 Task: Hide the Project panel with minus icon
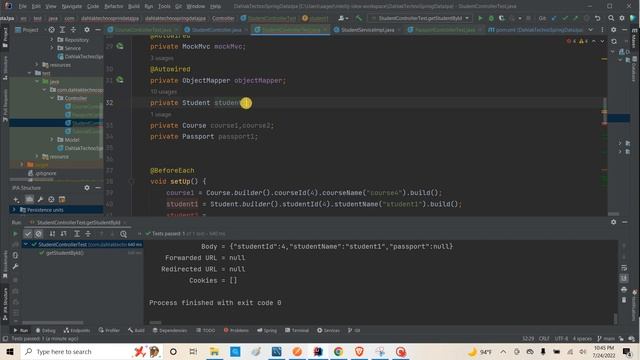tap(98, 30)
